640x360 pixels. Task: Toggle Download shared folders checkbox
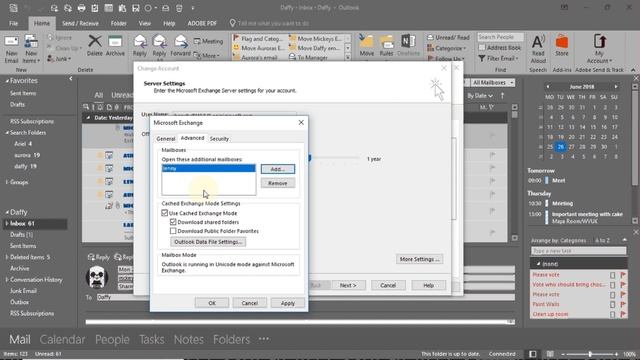coord(173,222)
